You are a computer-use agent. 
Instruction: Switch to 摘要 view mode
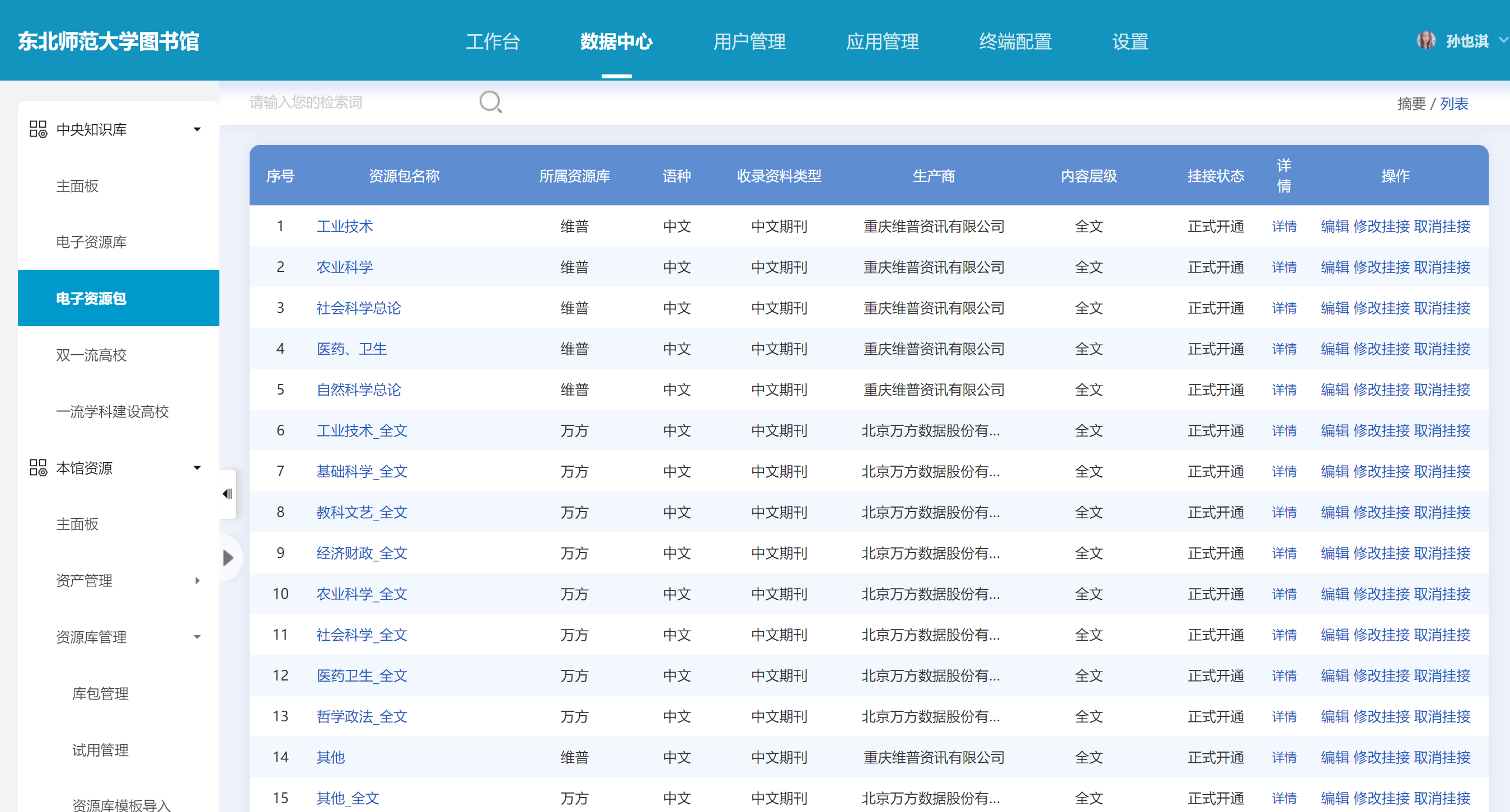[x=1411, y=104]
